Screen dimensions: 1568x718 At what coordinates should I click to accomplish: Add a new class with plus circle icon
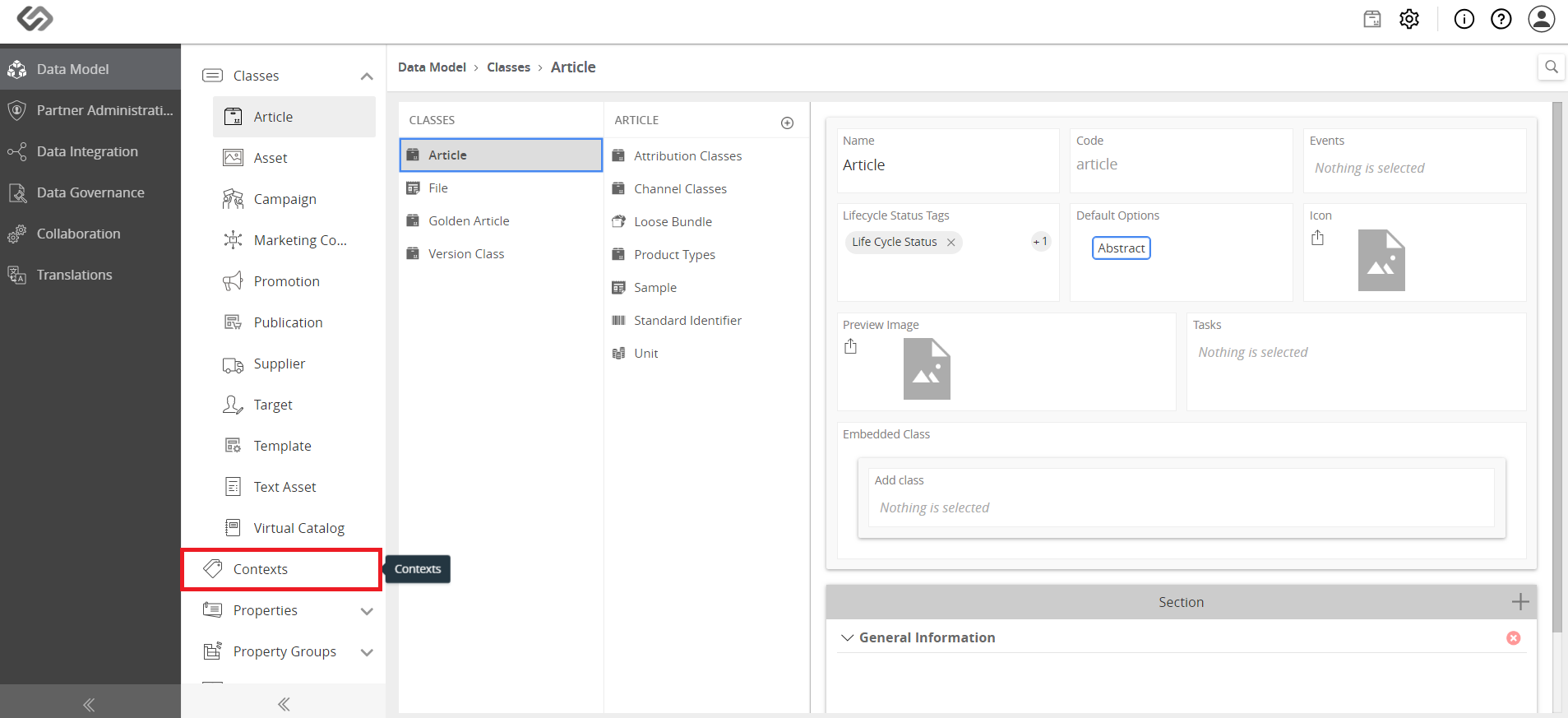pyautogui.click(x=787, y=123)
